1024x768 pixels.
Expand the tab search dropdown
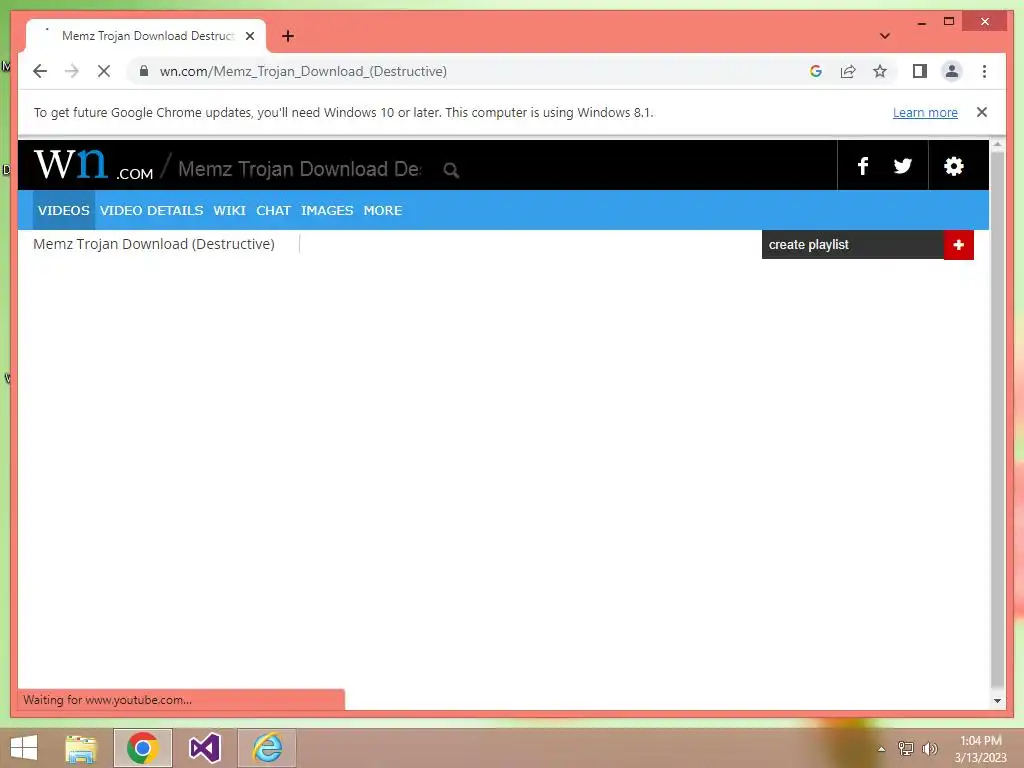point(885,36)
